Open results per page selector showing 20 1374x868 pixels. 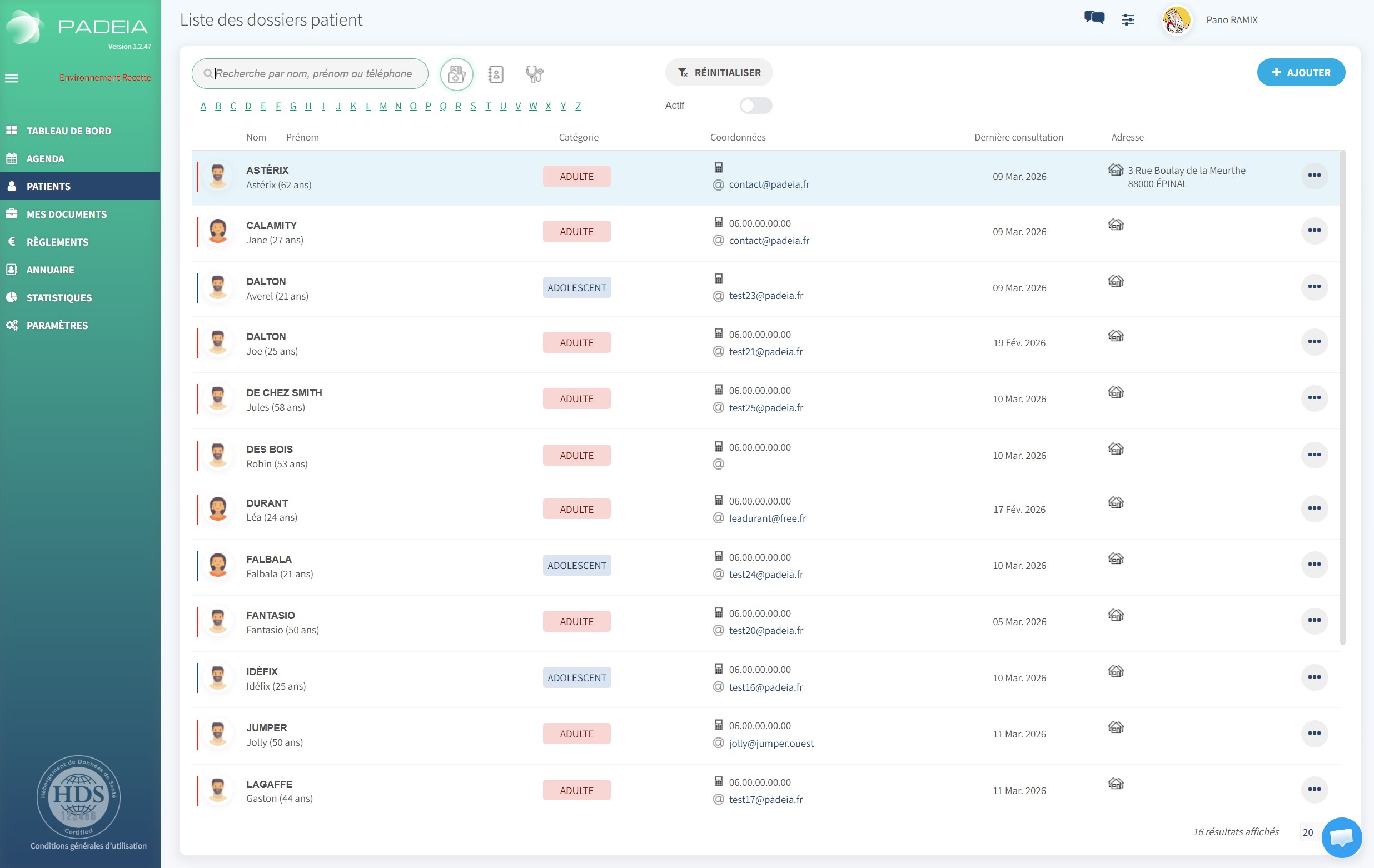click(1308, 832)
